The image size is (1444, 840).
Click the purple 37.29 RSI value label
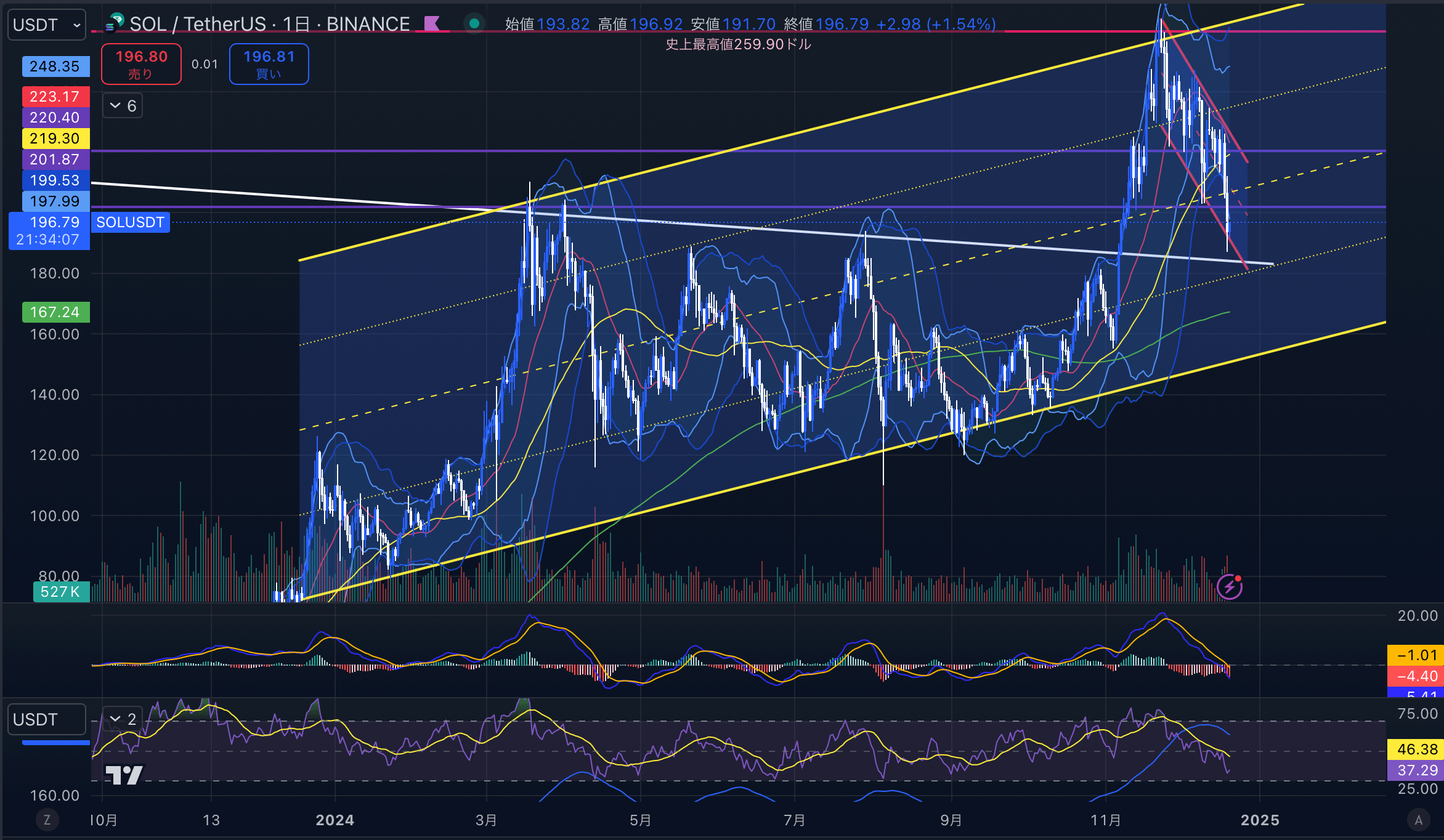(1416, 770)
